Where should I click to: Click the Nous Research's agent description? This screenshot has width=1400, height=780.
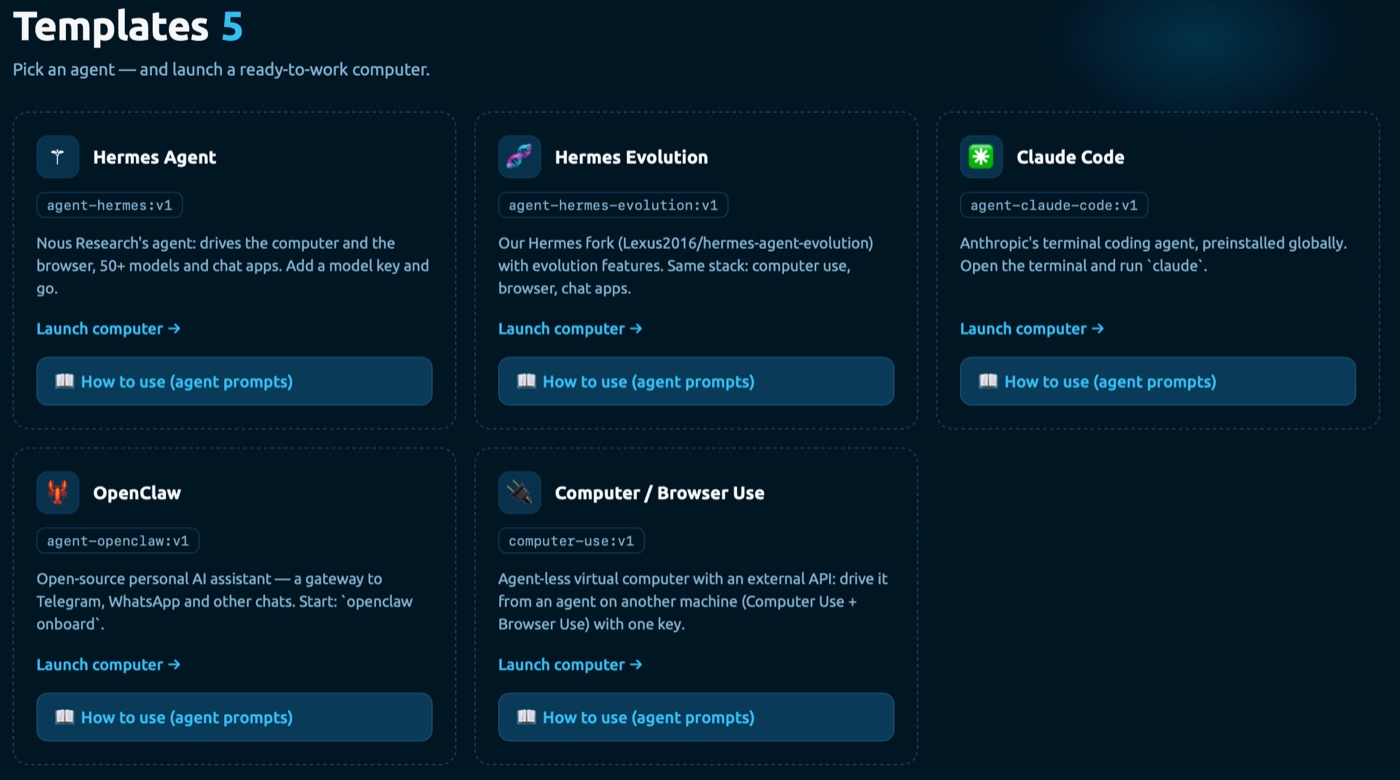[x=233, y=266]
